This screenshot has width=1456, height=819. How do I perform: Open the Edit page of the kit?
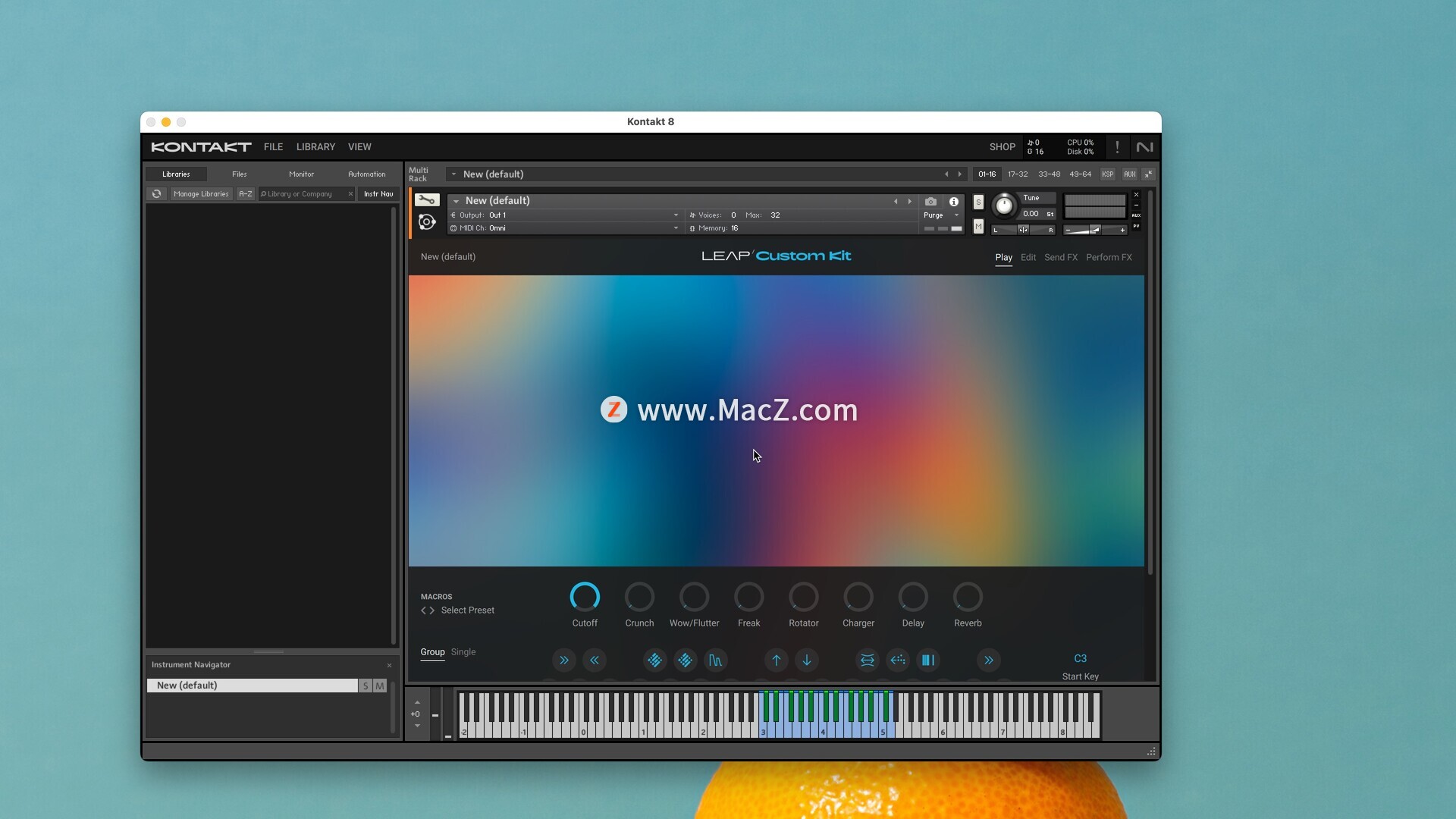click(x=1028, y=258)
